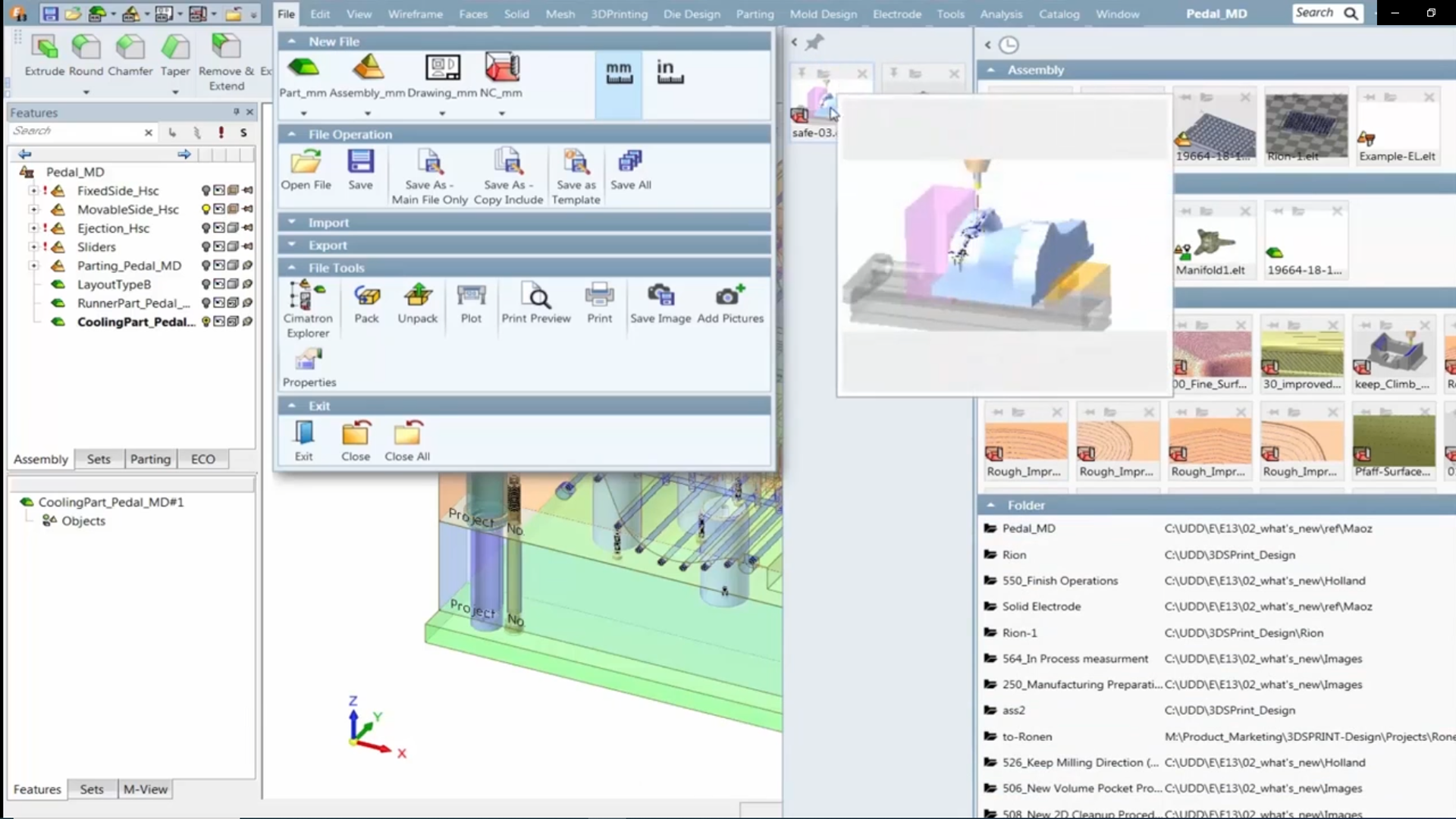The height and width of the screenshot is (819, 1456).
Task: Choose Save As - Copy Include
Action: click(x=508, y=177)
